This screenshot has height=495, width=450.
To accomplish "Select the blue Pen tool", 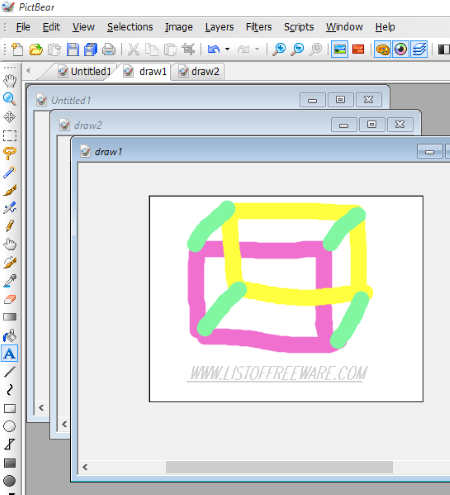I will coord(9,172).
